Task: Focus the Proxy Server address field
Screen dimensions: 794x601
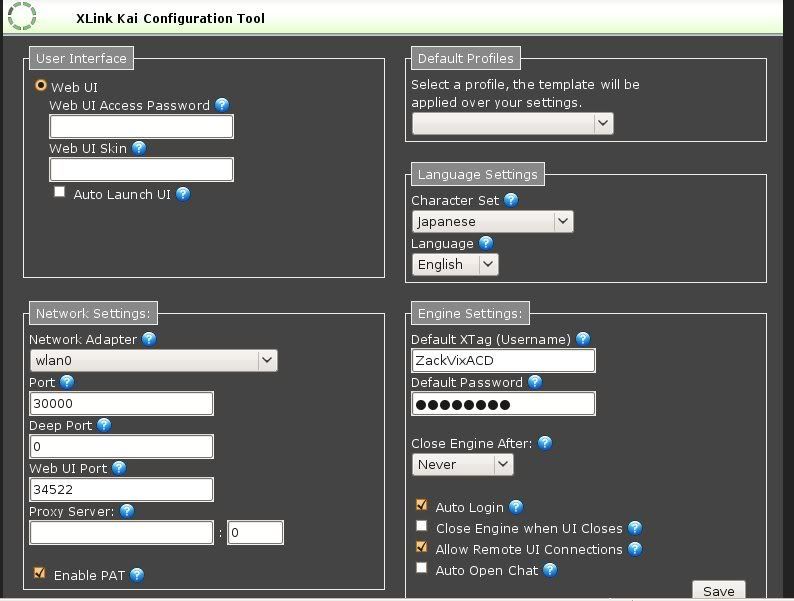Action: [122, 533]
